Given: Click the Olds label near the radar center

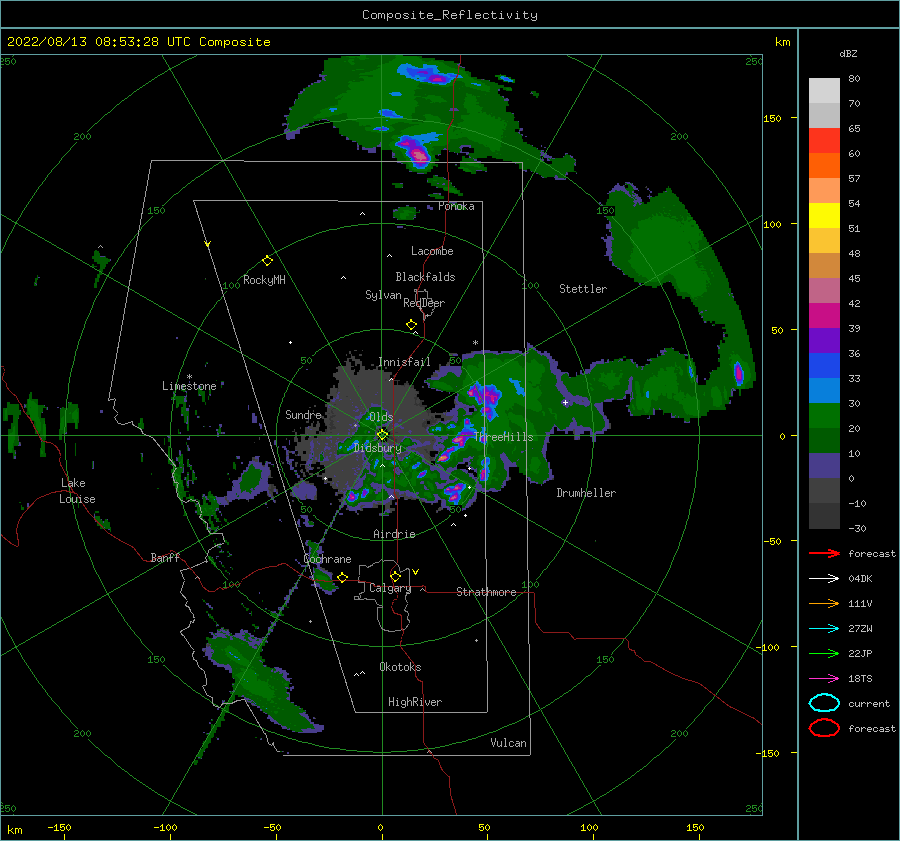Looking at the screenshot, I should click(x=381, y=417).
